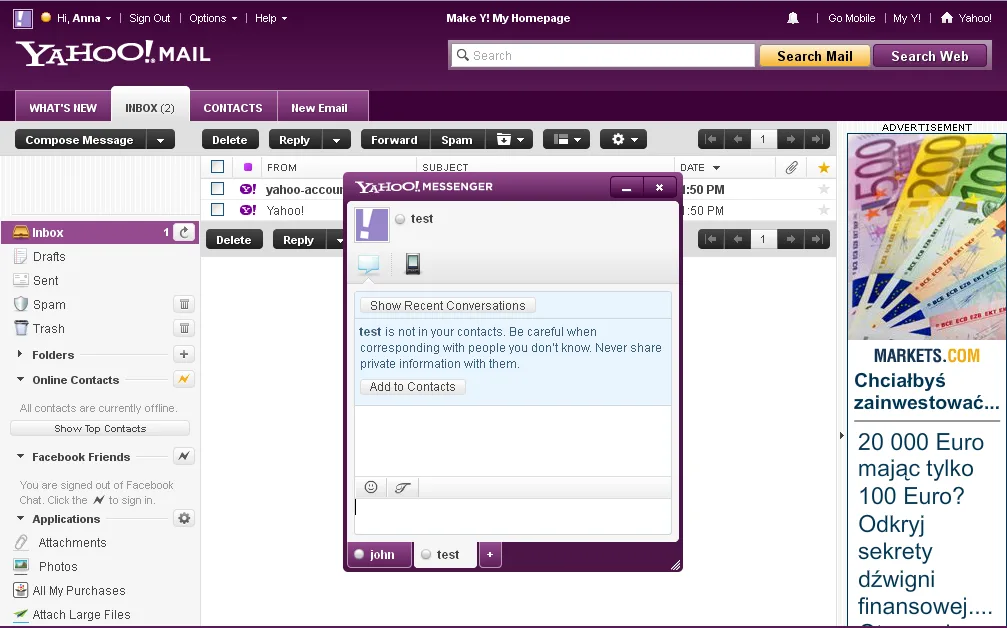Open the Compose Message dropdown arrow
This screenshot has height=628, width=1007.
(161, 140)
